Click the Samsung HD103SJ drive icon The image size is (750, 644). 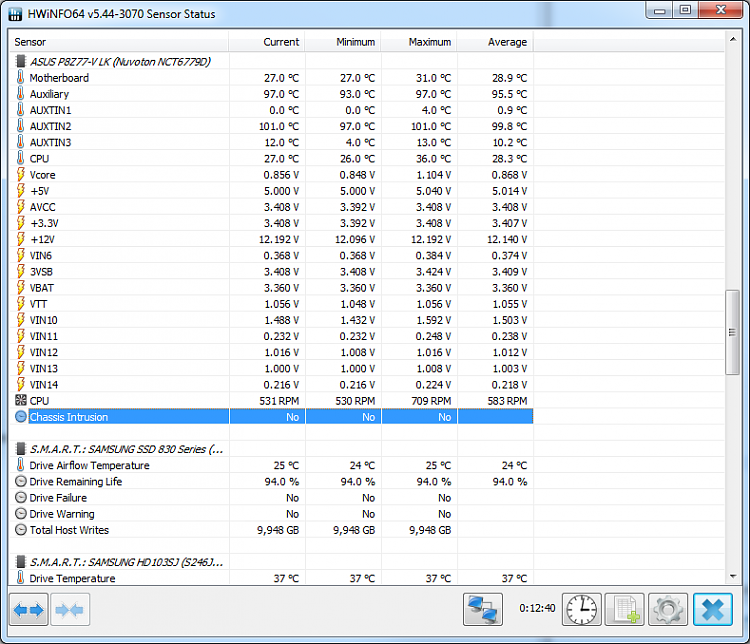pyautogui.click(x=21, y=562)
